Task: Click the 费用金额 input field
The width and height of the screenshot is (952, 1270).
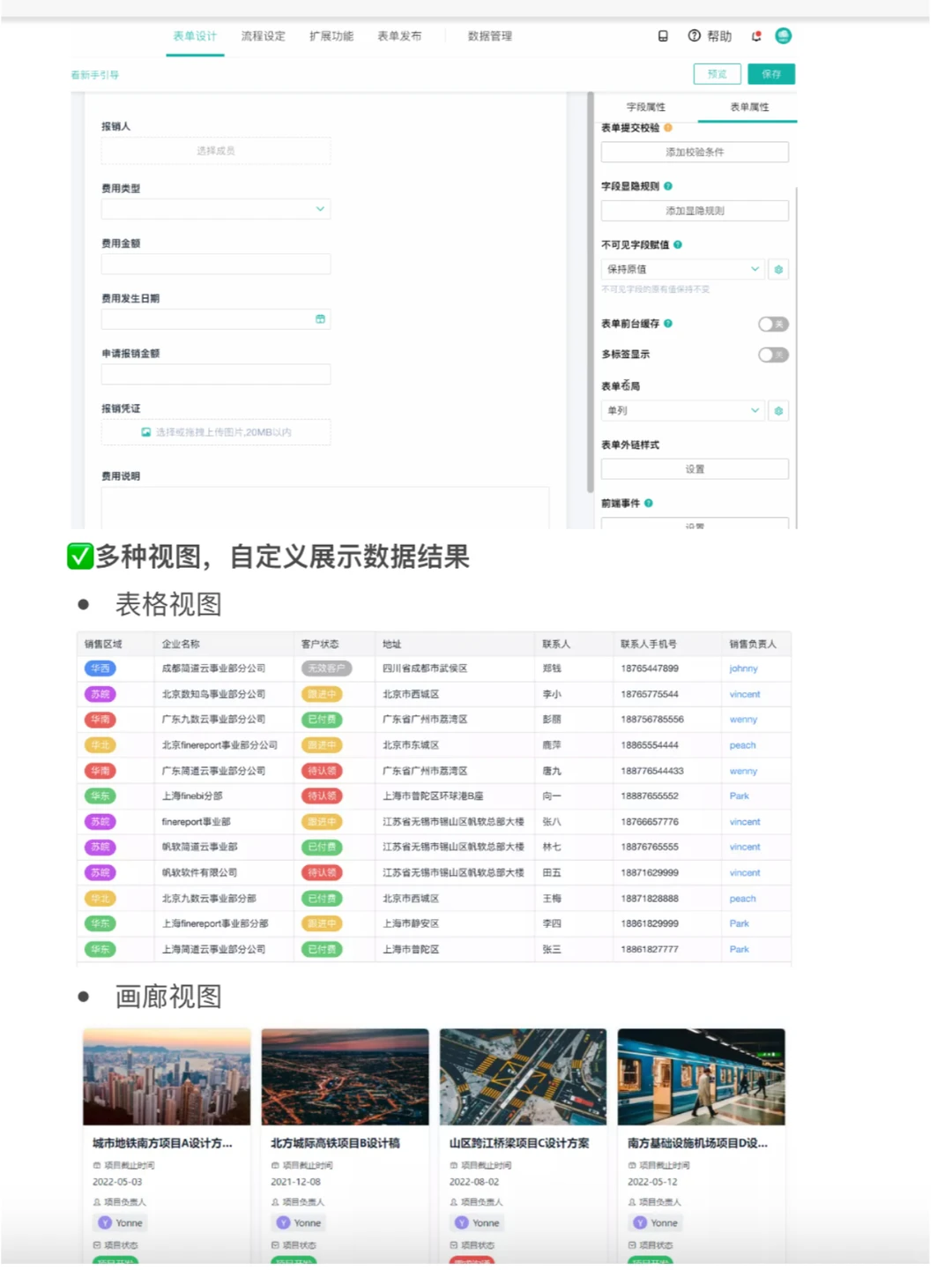Action: coord(216,264)
